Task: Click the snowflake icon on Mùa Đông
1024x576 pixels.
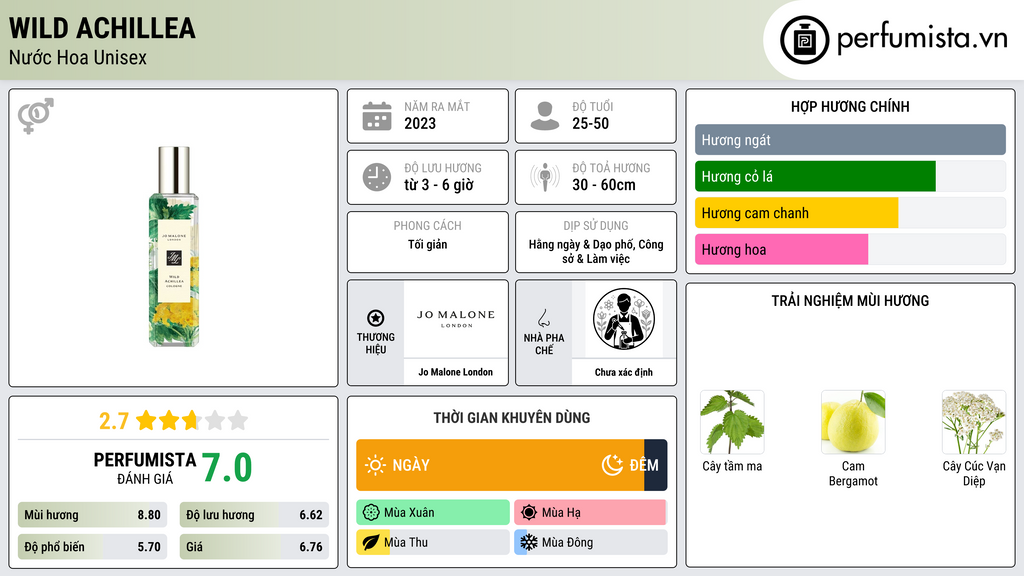Action: click(529, 542)
